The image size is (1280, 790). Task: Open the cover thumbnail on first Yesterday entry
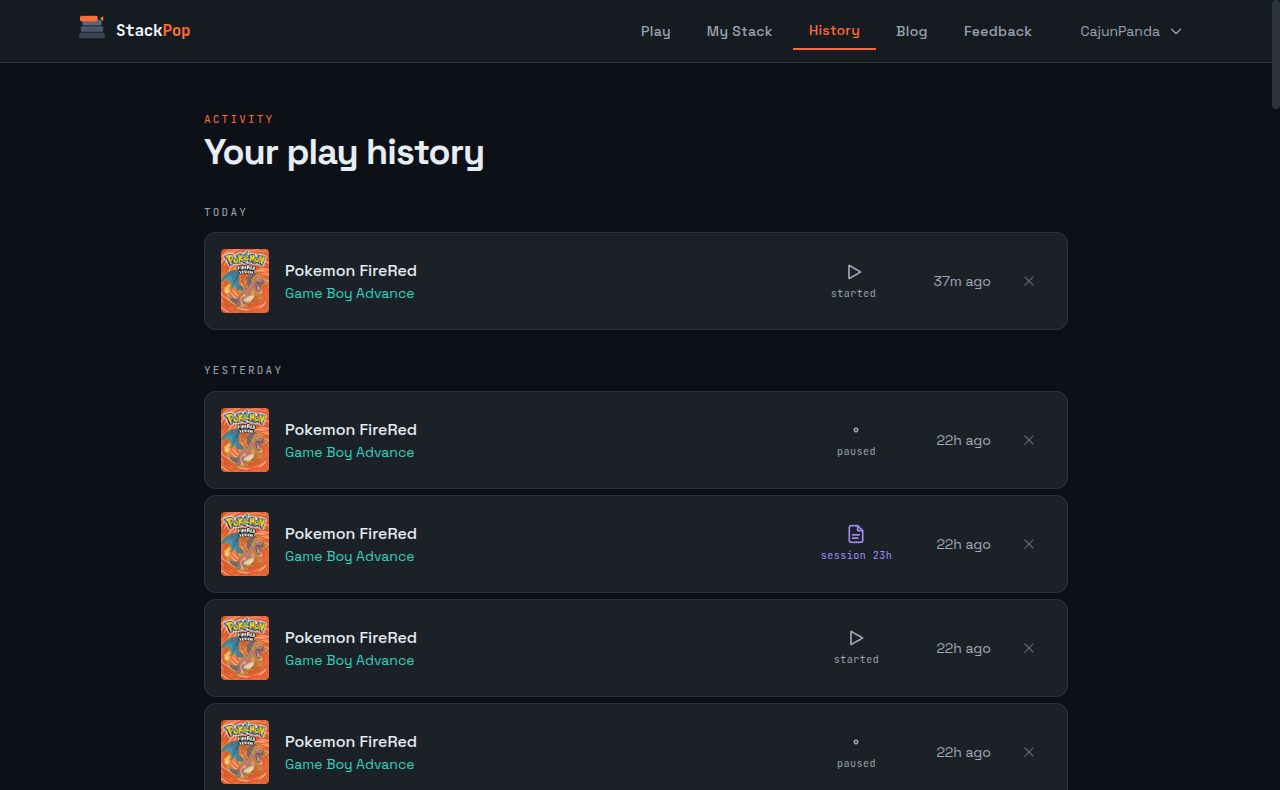[x=245, y=440]
